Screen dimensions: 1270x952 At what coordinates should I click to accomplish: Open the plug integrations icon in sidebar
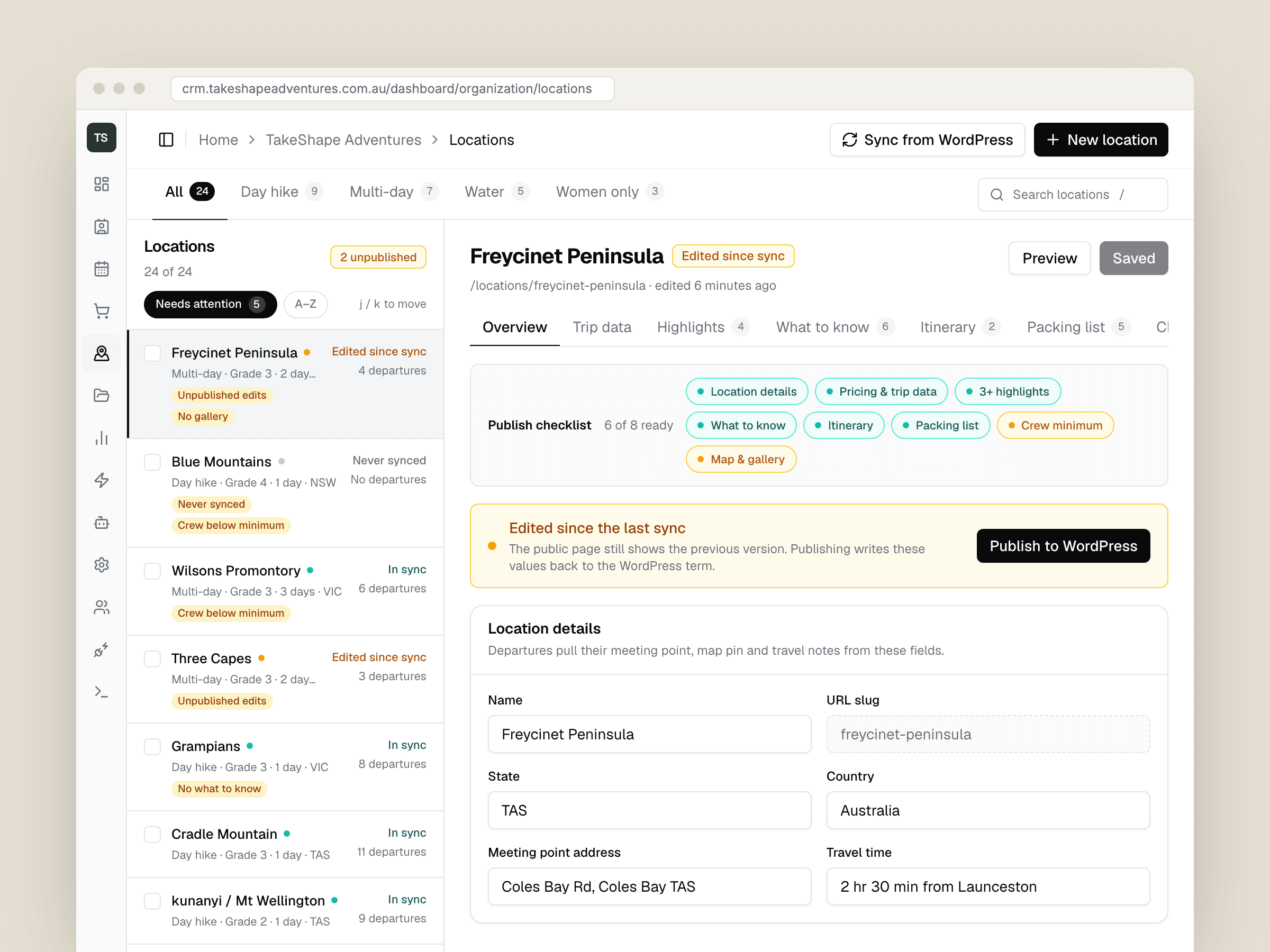click(x=102, y=649)
